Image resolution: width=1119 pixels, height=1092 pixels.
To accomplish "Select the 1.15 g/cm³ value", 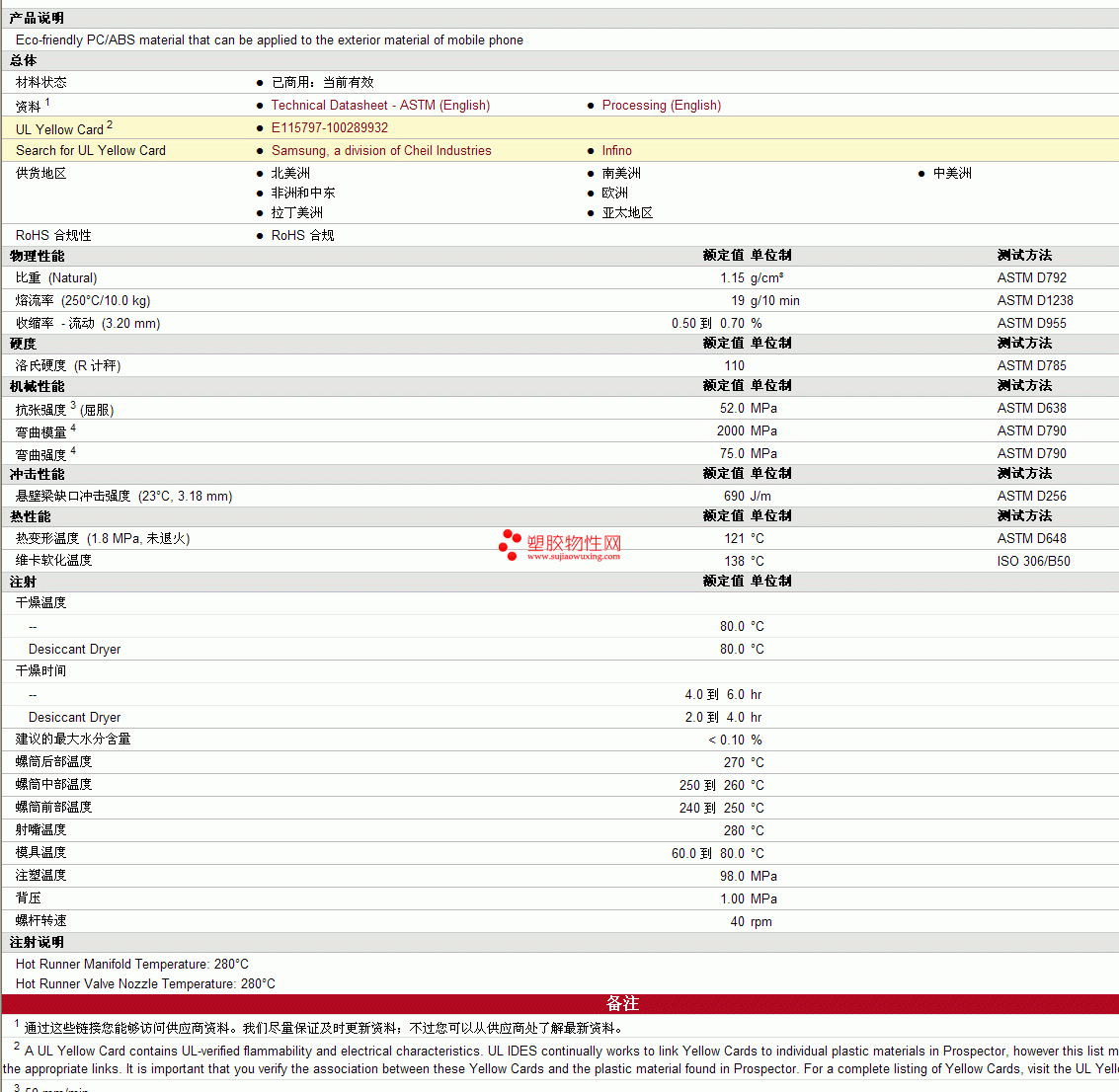I will coord(752,278).
